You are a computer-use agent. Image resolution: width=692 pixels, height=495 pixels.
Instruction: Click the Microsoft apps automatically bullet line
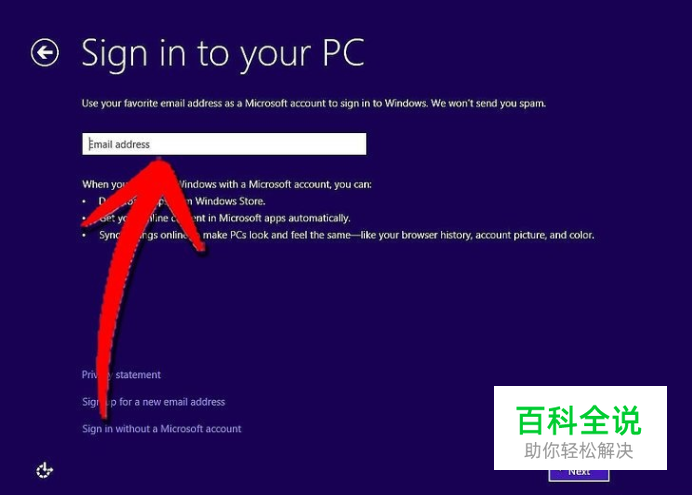point(225,218)
